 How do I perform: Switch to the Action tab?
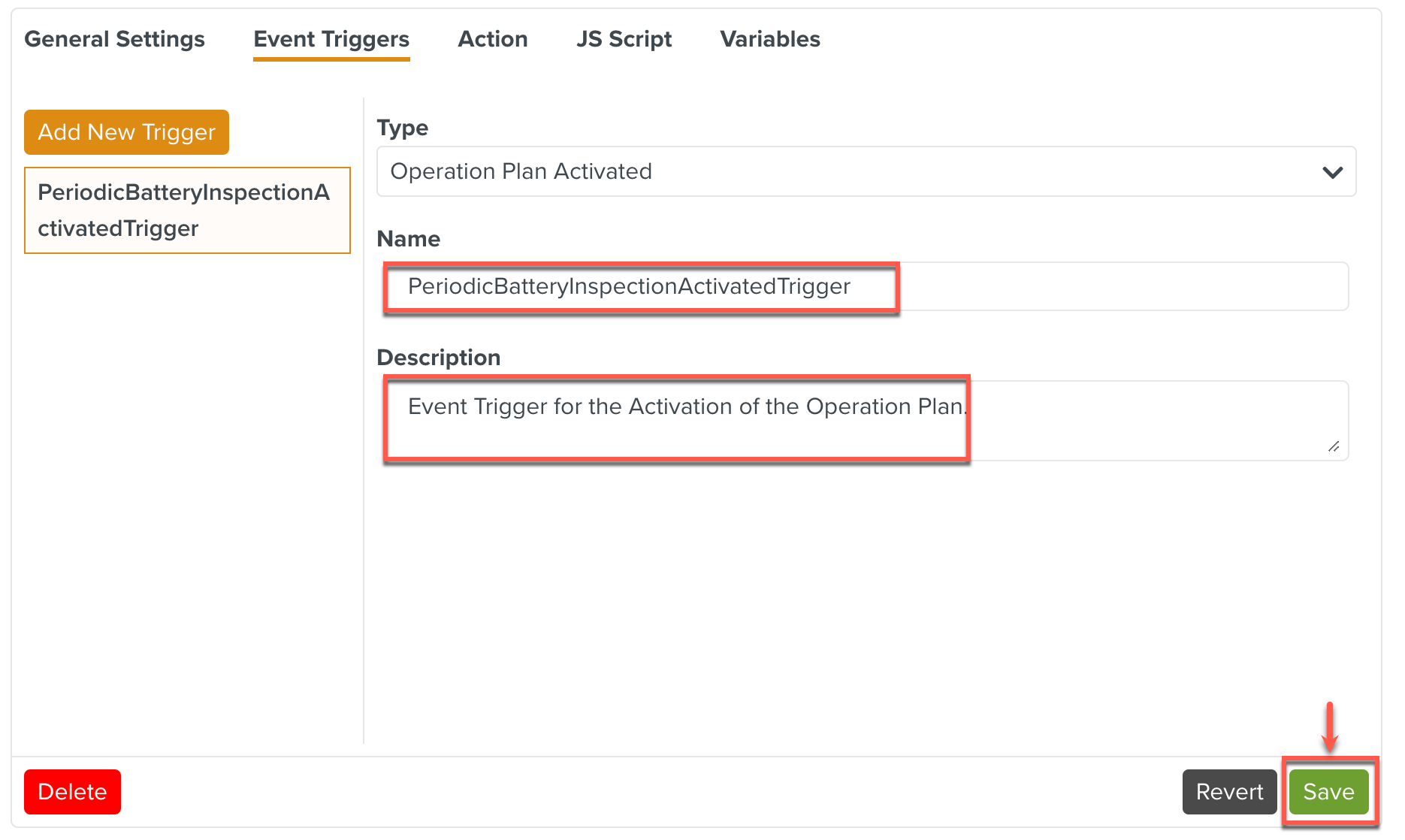pos(492,39)
